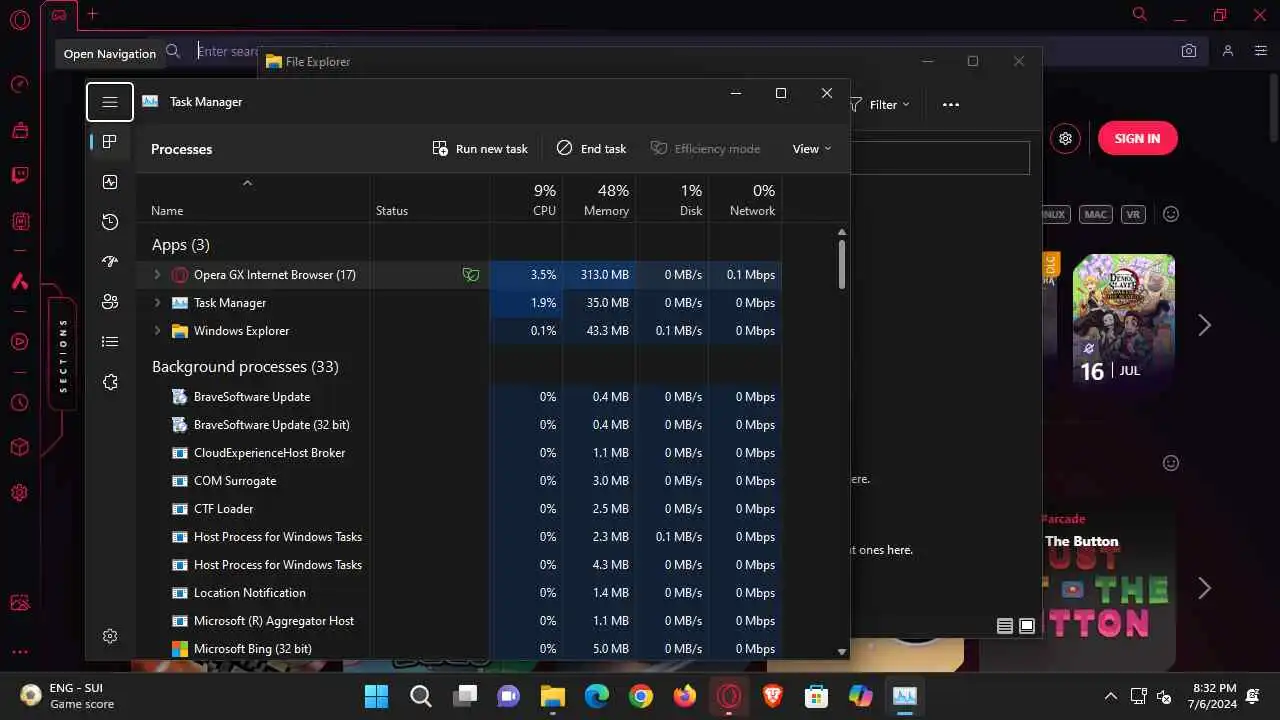Click scroll down arrow in Task Manager list
This screenshot has height=720, width=1280.
pyautogui.click(x=842, y=651)
